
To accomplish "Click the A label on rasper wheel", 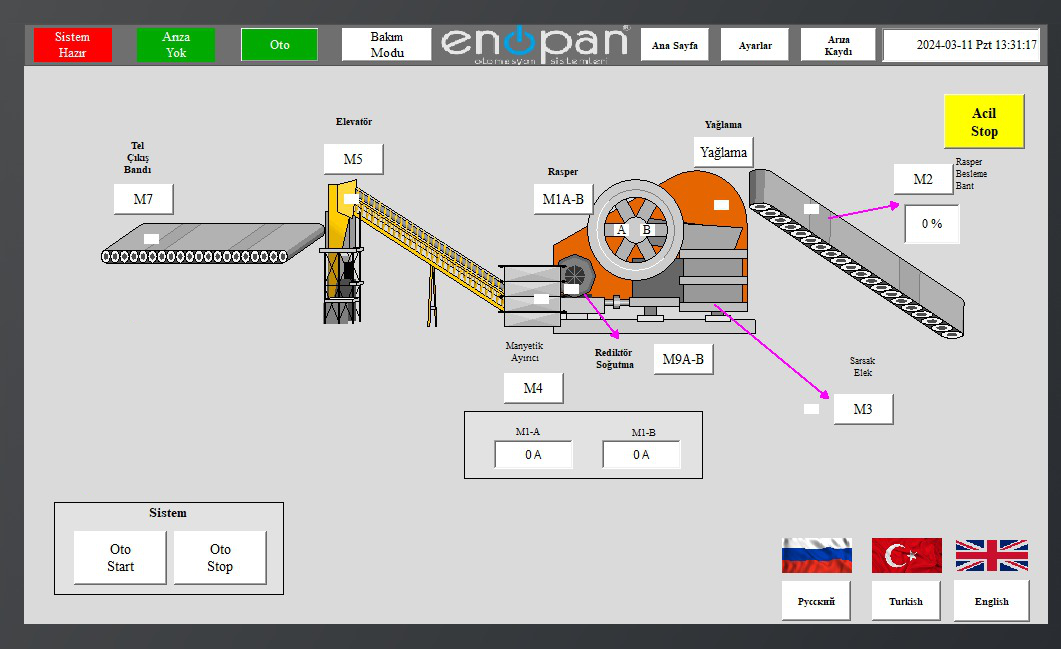I will 620,230.
